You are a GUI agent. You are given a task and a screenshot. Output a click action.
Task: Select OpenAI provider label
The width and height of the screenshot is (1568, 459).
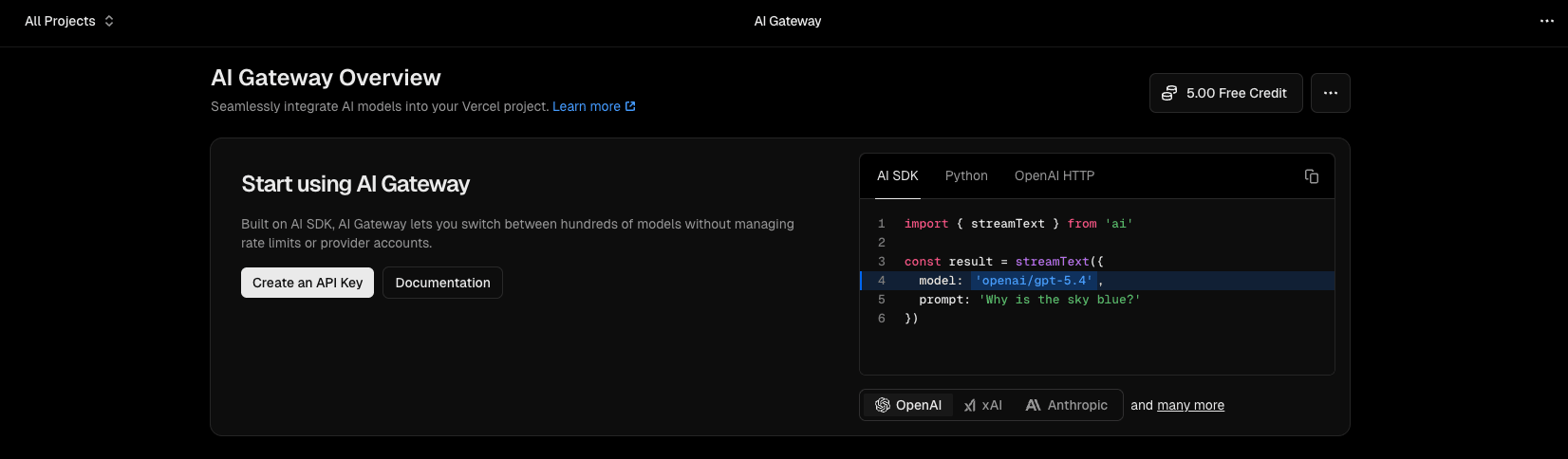tap(919, 405)
